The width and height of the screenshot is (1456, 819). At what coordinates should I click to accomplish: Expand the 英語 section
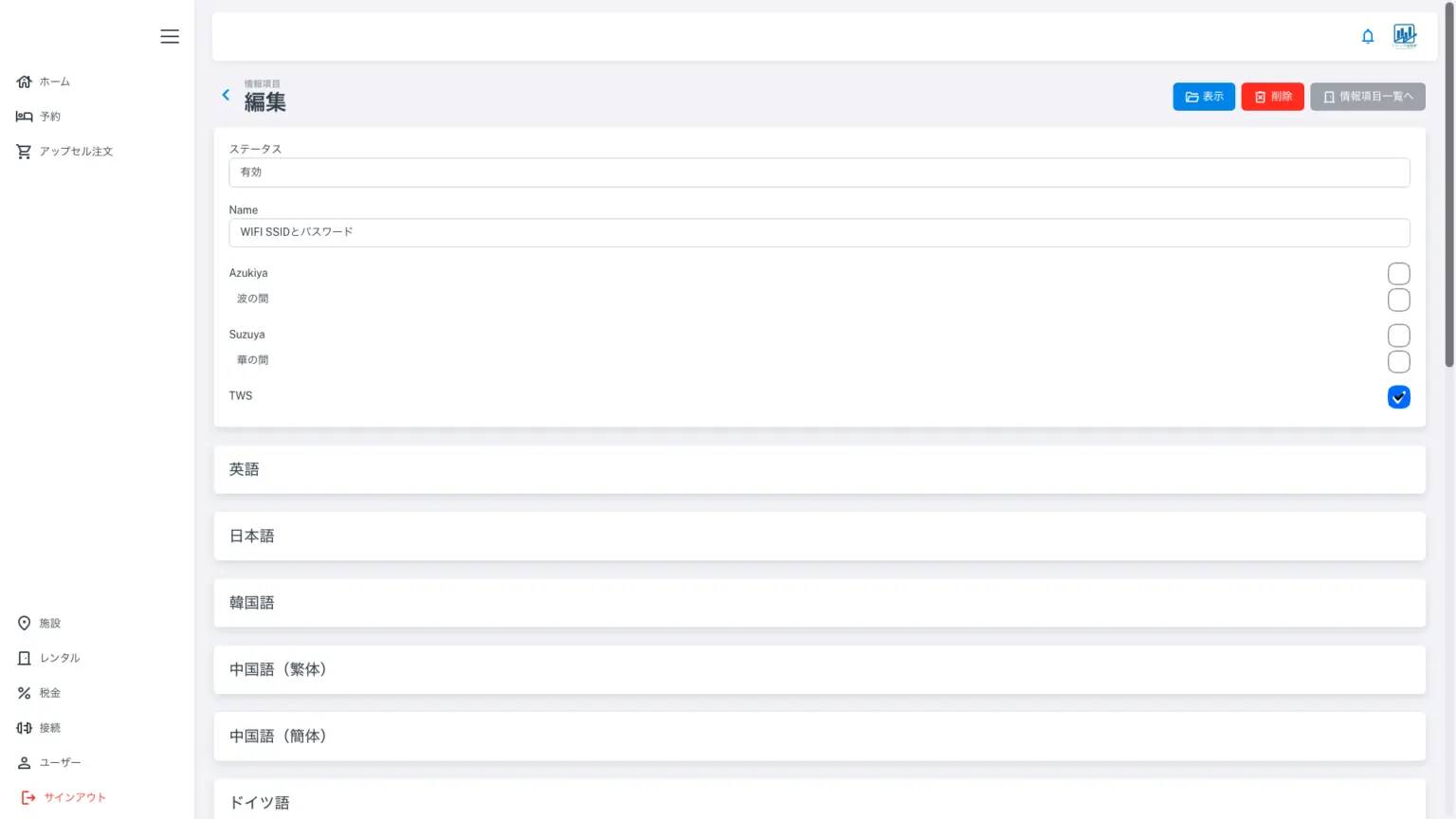coord(819,469)
